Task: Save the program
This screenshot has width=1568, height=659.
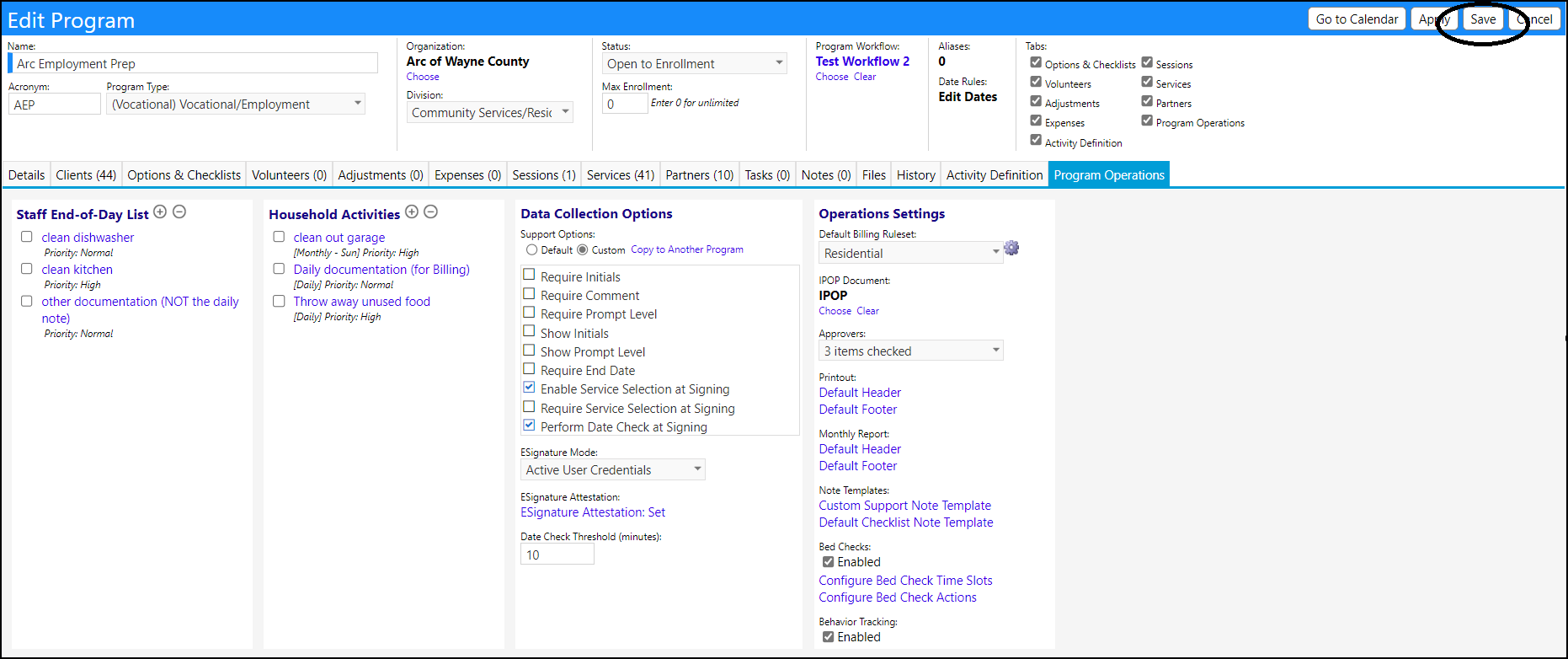Action: click(1483, 19)
